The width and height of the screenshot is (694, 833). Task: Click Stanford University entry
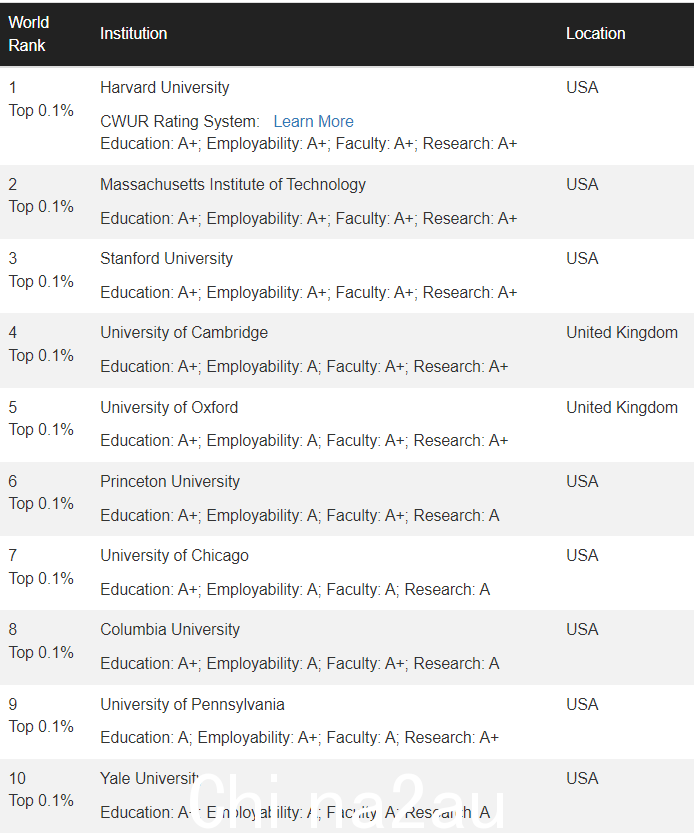point(166,259)
